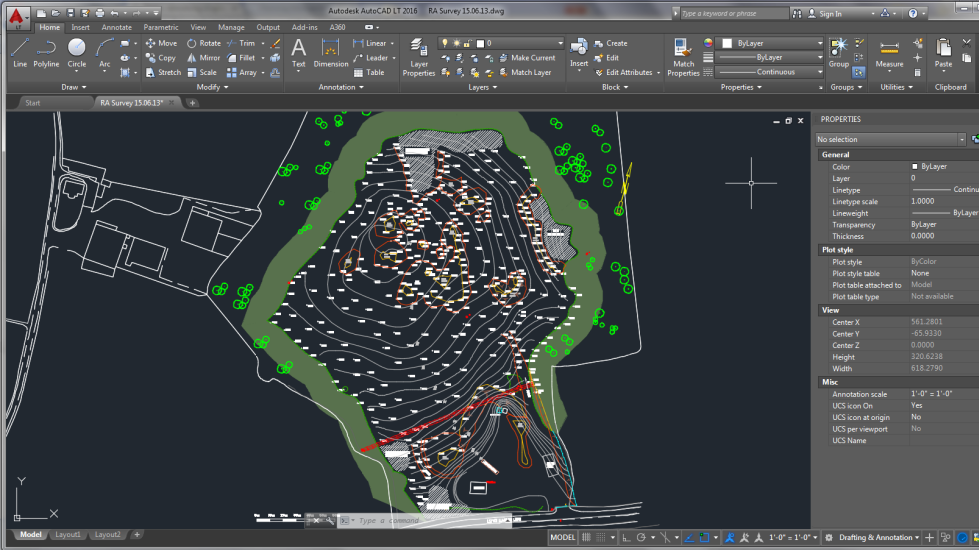Activate the Scale tool
The width and height of the screenshot is (979, 550).
click(x=202, y=72)
